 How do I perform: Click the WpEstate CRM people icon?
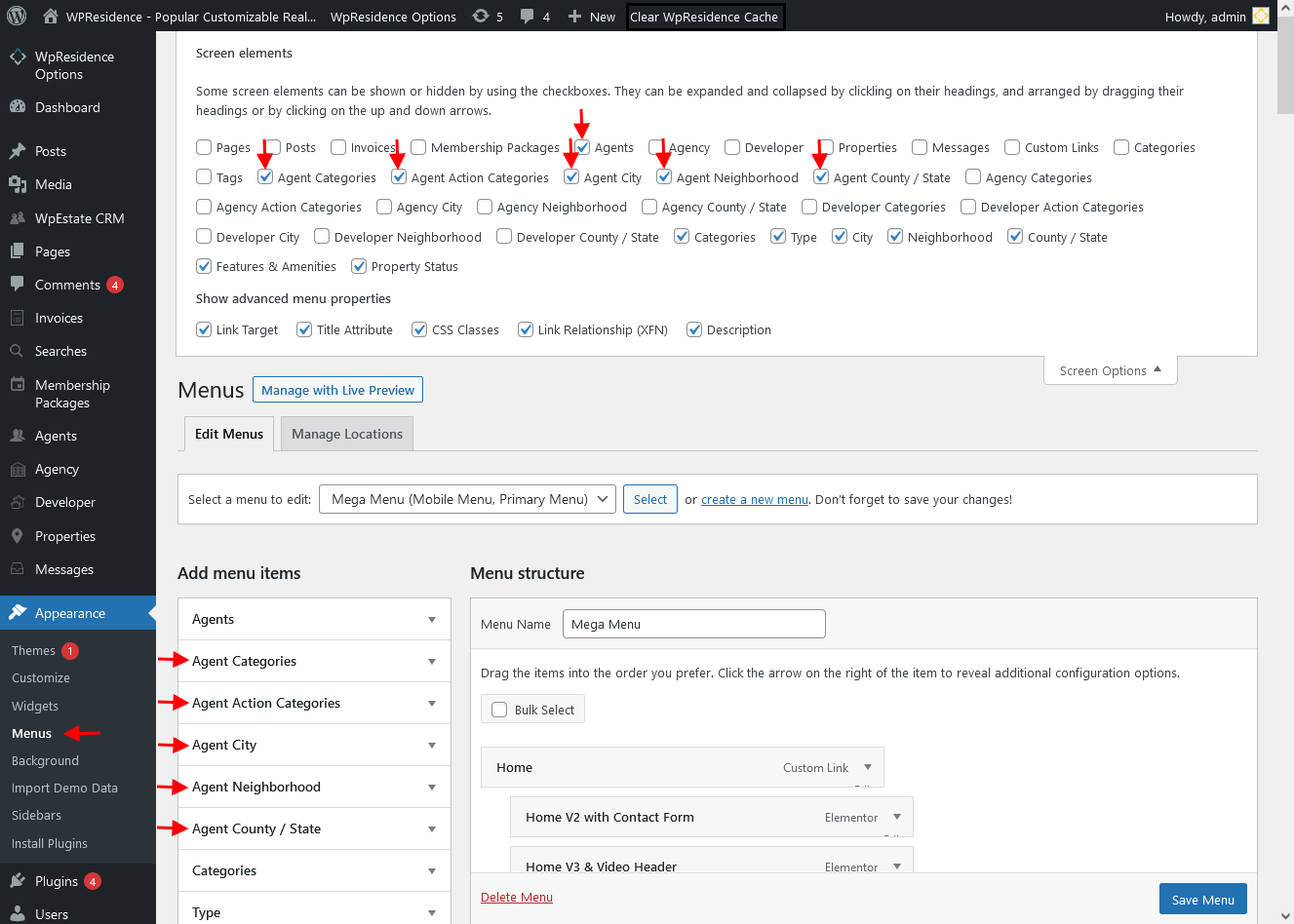pos(18,218)
